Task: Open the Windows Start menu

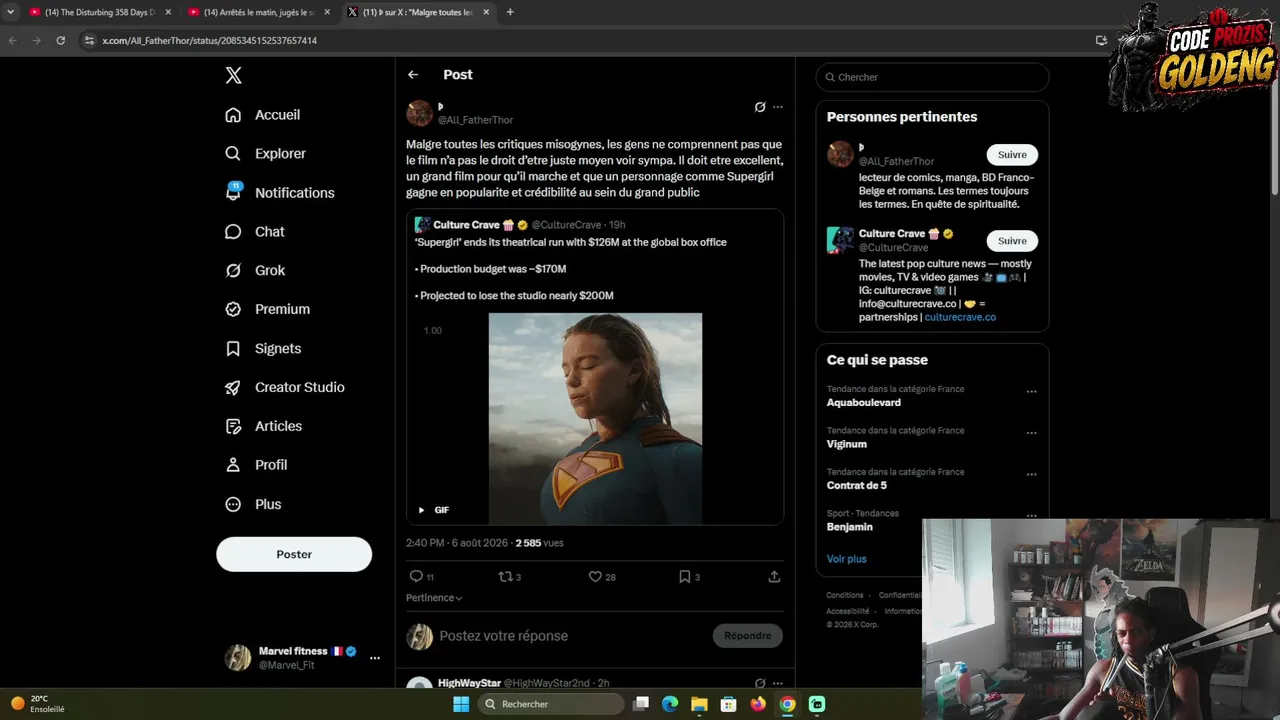Action: point(461,704)
